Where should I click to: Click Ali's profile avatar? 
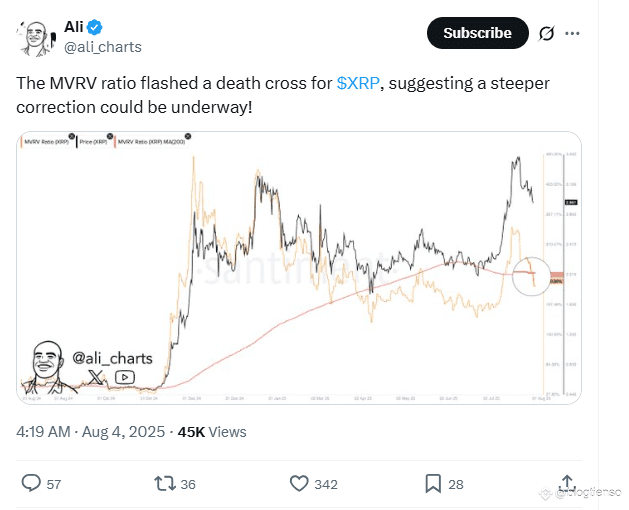[x=35, y=39]
